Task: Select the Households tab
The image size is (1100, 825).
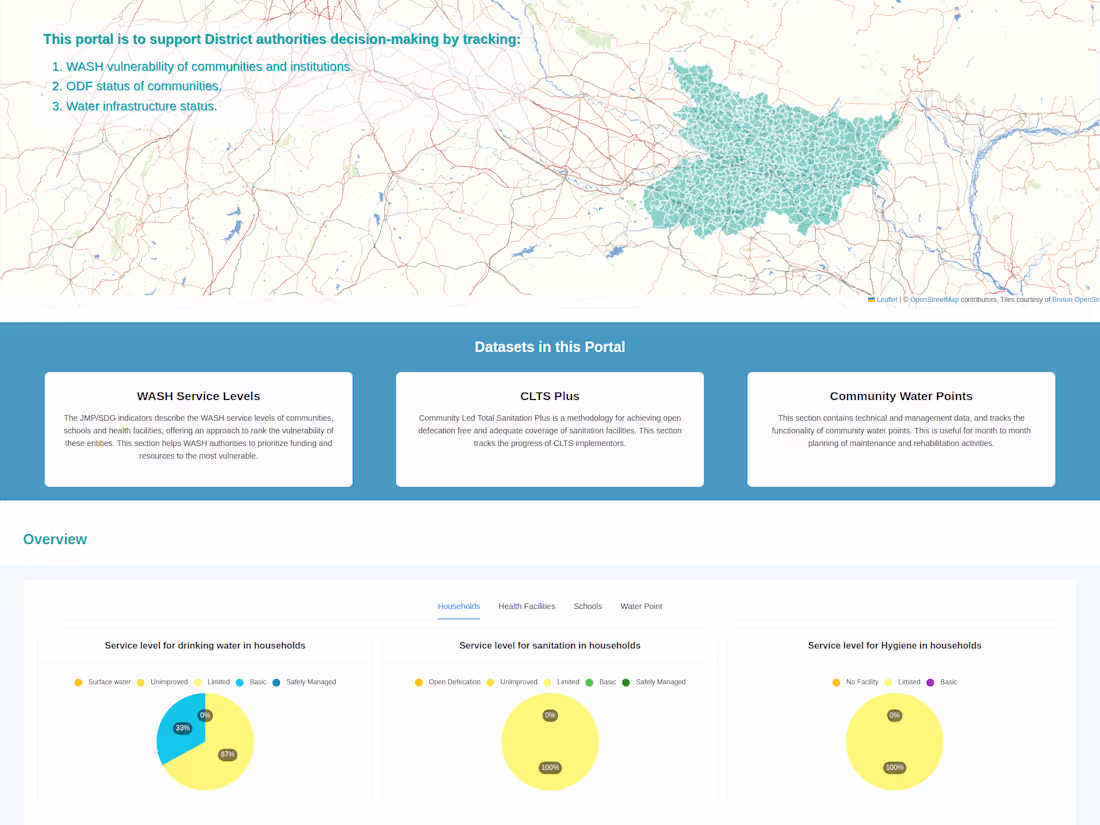Action: [459, 606]
